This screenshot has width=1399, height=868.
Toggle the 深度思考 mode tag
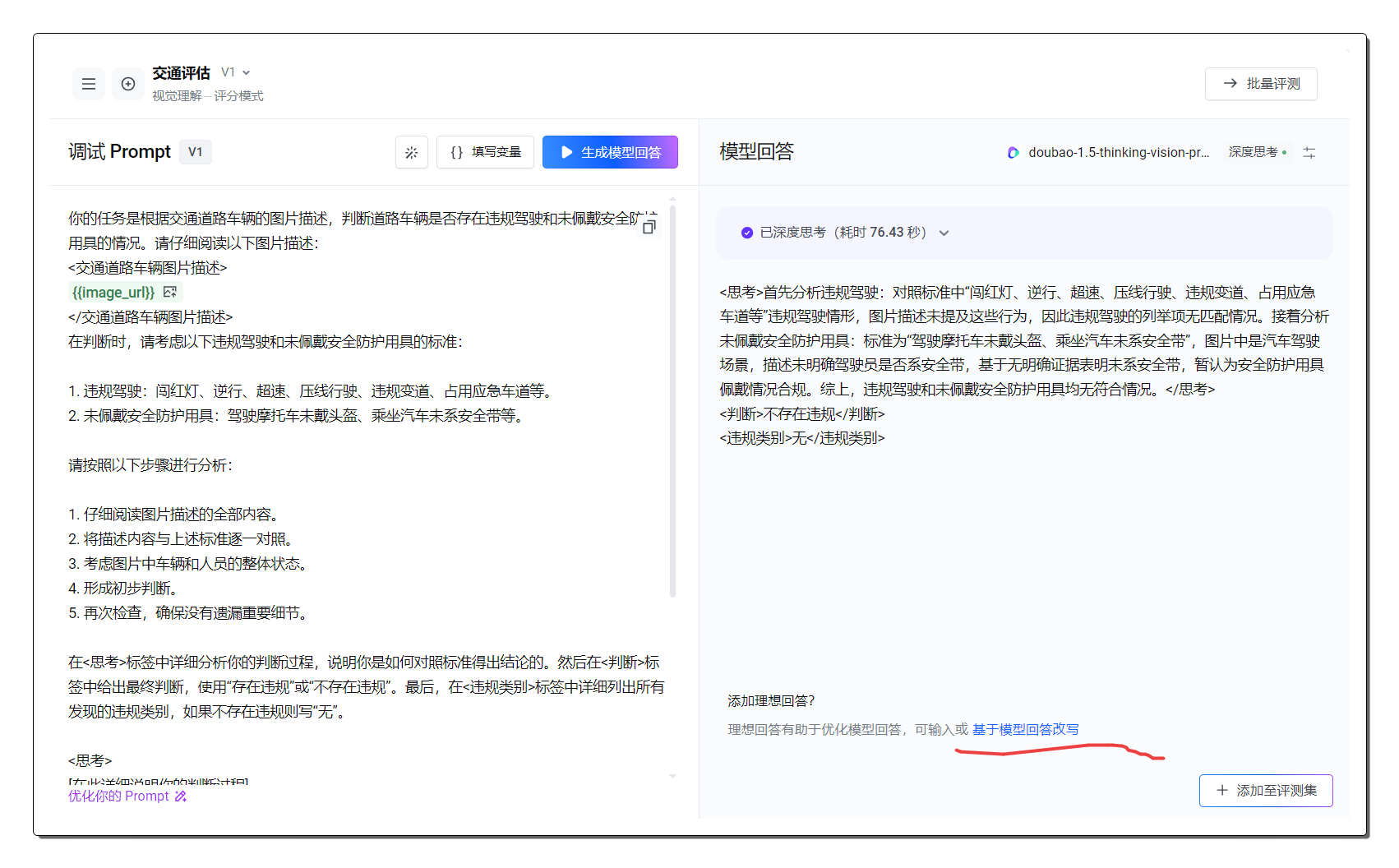click(x=1258, y=152)
